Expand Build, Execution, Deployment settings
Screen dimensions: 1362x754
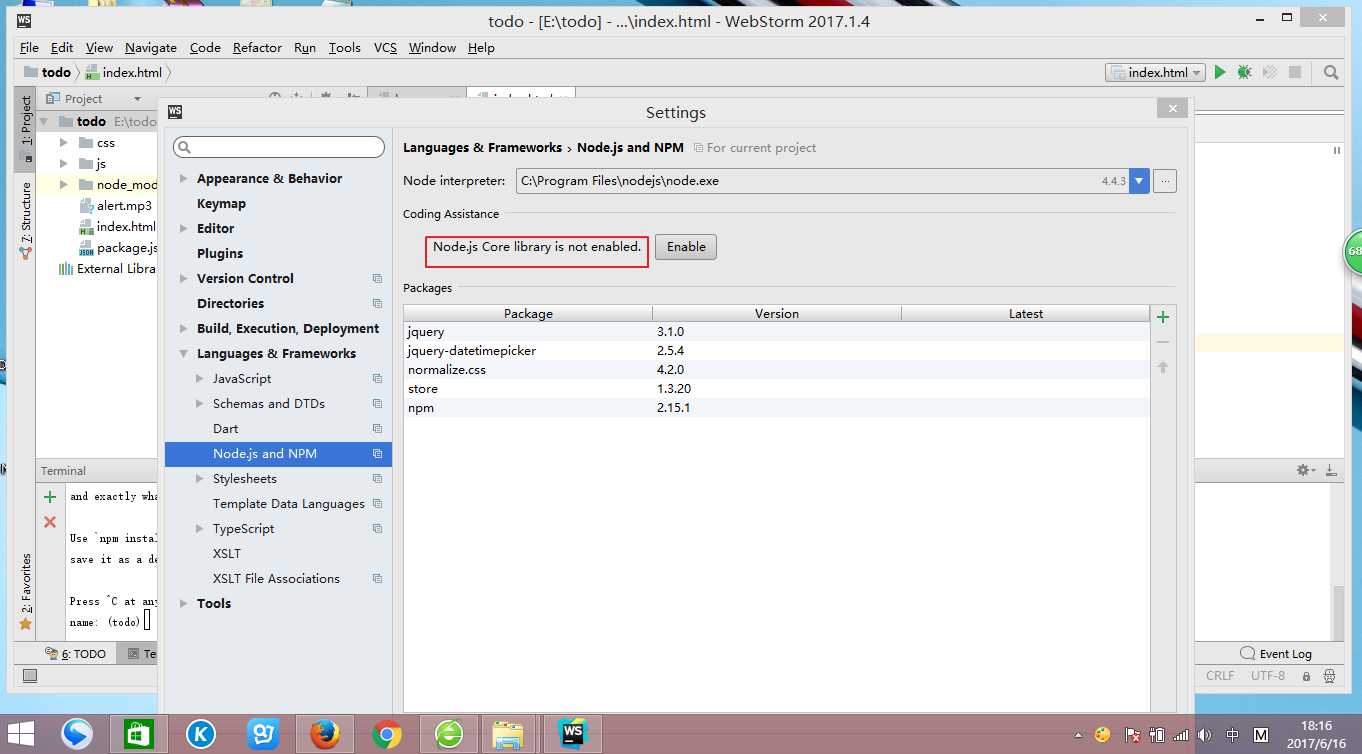[x=183, y=329]
